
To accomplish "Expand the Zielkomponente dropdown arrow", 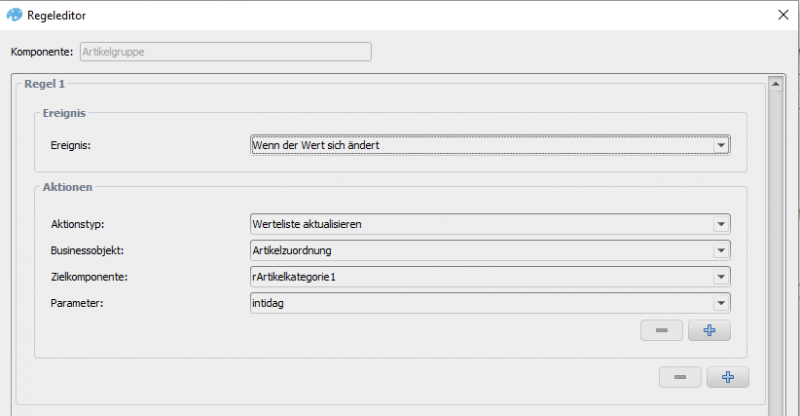I will pyautogui.click(x=720, y=277).
